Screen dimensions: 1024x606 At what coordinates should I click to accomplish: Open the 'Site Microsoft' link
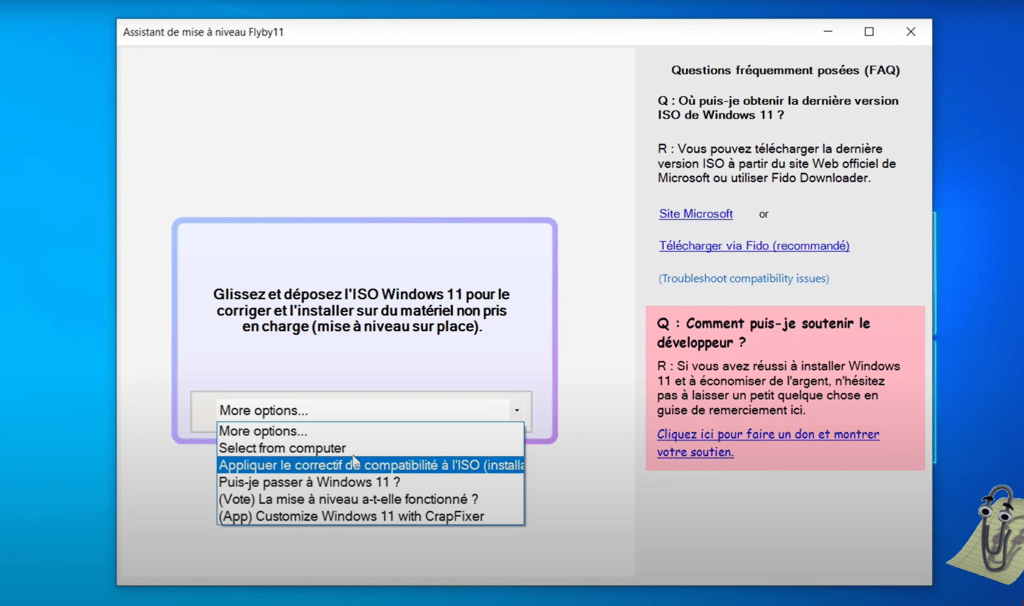696,214
